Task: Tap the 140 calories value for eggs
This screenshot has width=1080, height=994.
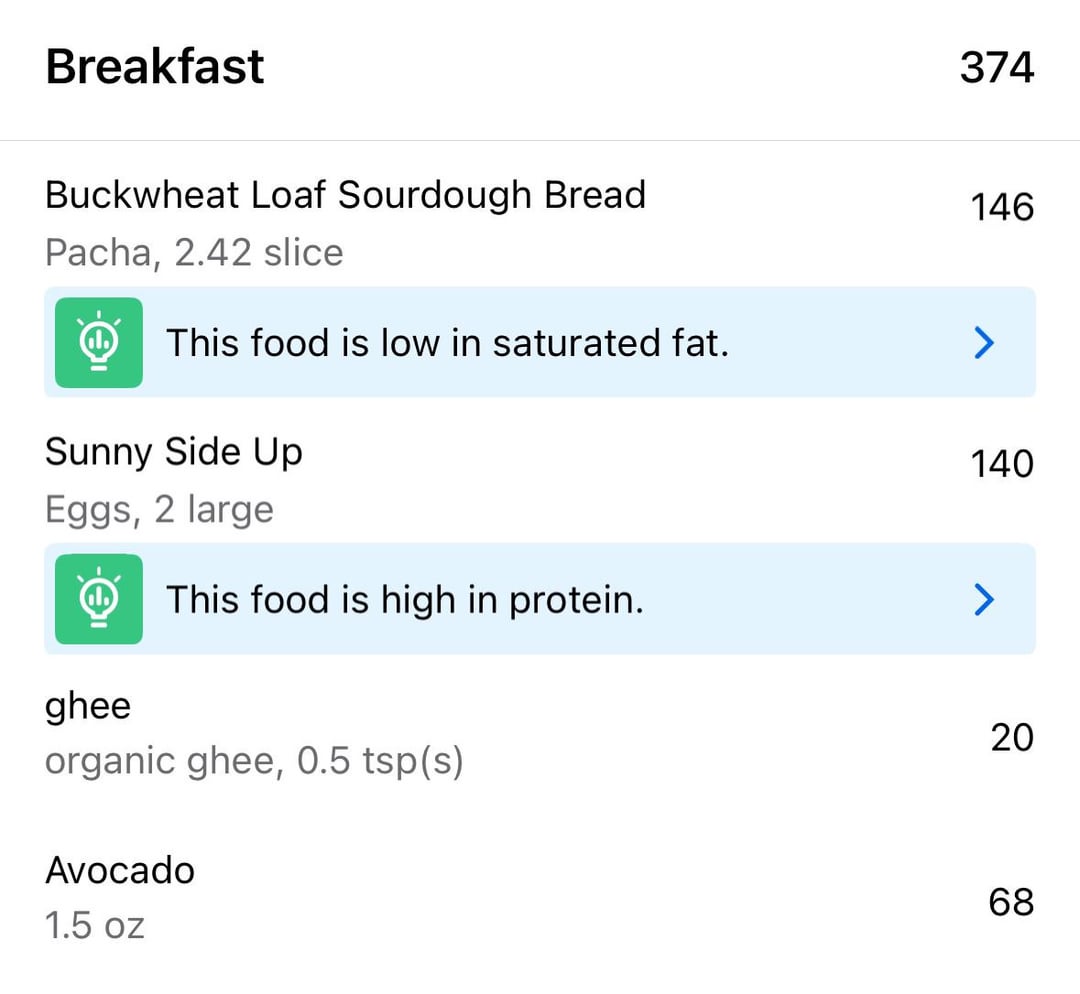Action: pos(1002,464)
